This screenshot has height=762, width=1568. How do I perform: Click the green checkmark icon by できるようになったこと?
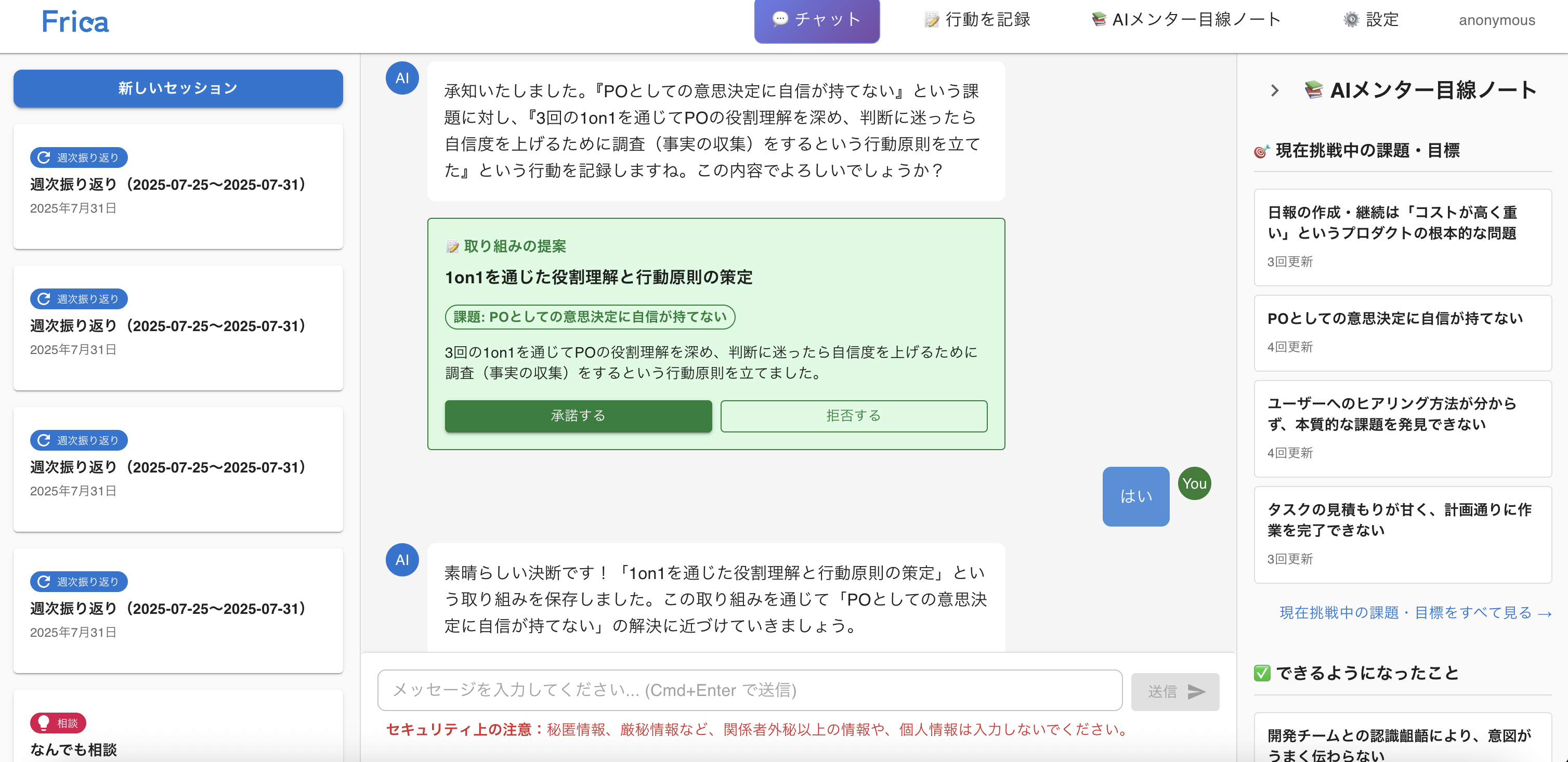coord(1262,673)
